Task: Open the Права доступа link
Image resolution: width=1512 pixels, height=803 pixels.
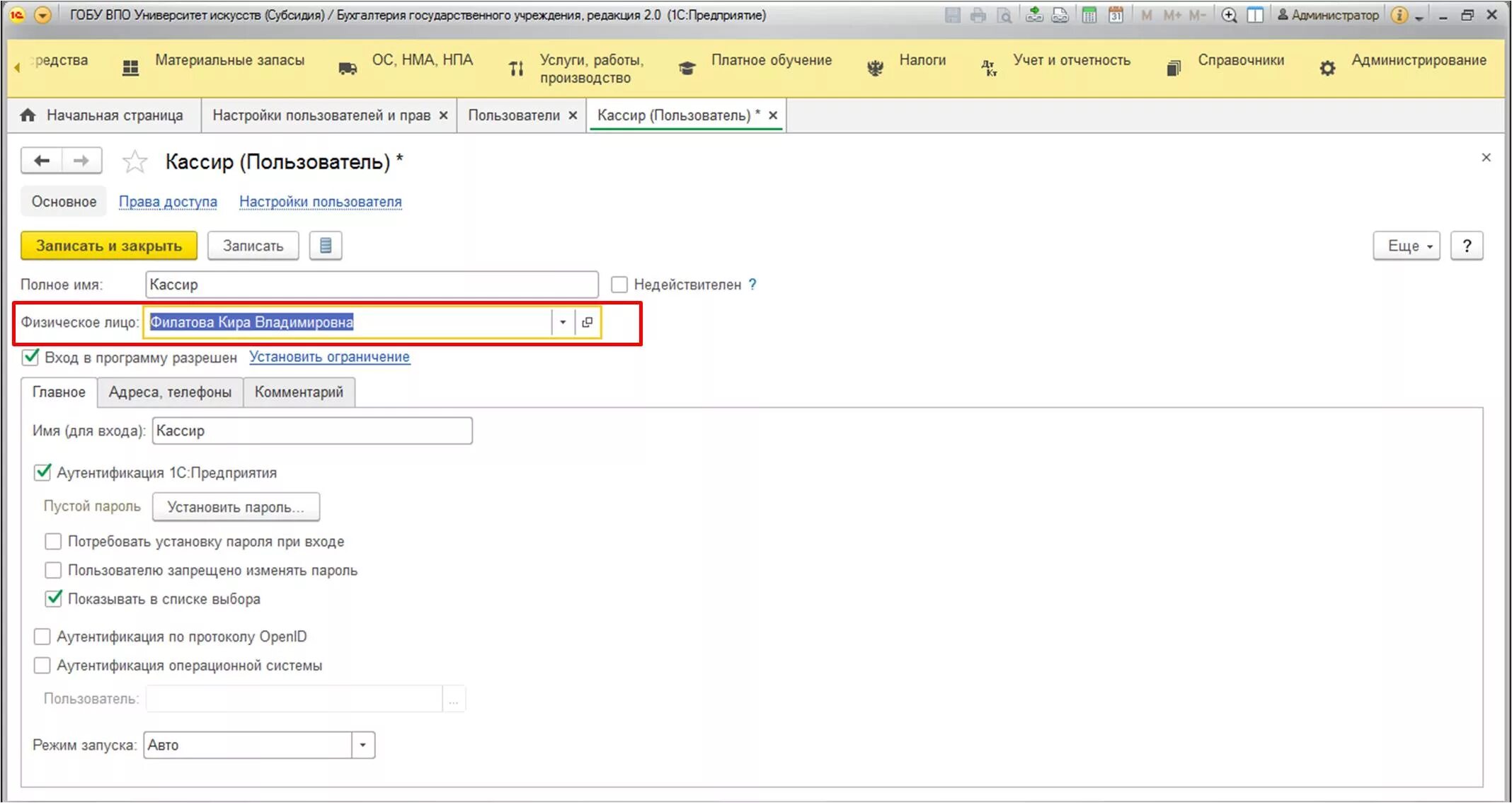Action: click(x=168, y=202)
